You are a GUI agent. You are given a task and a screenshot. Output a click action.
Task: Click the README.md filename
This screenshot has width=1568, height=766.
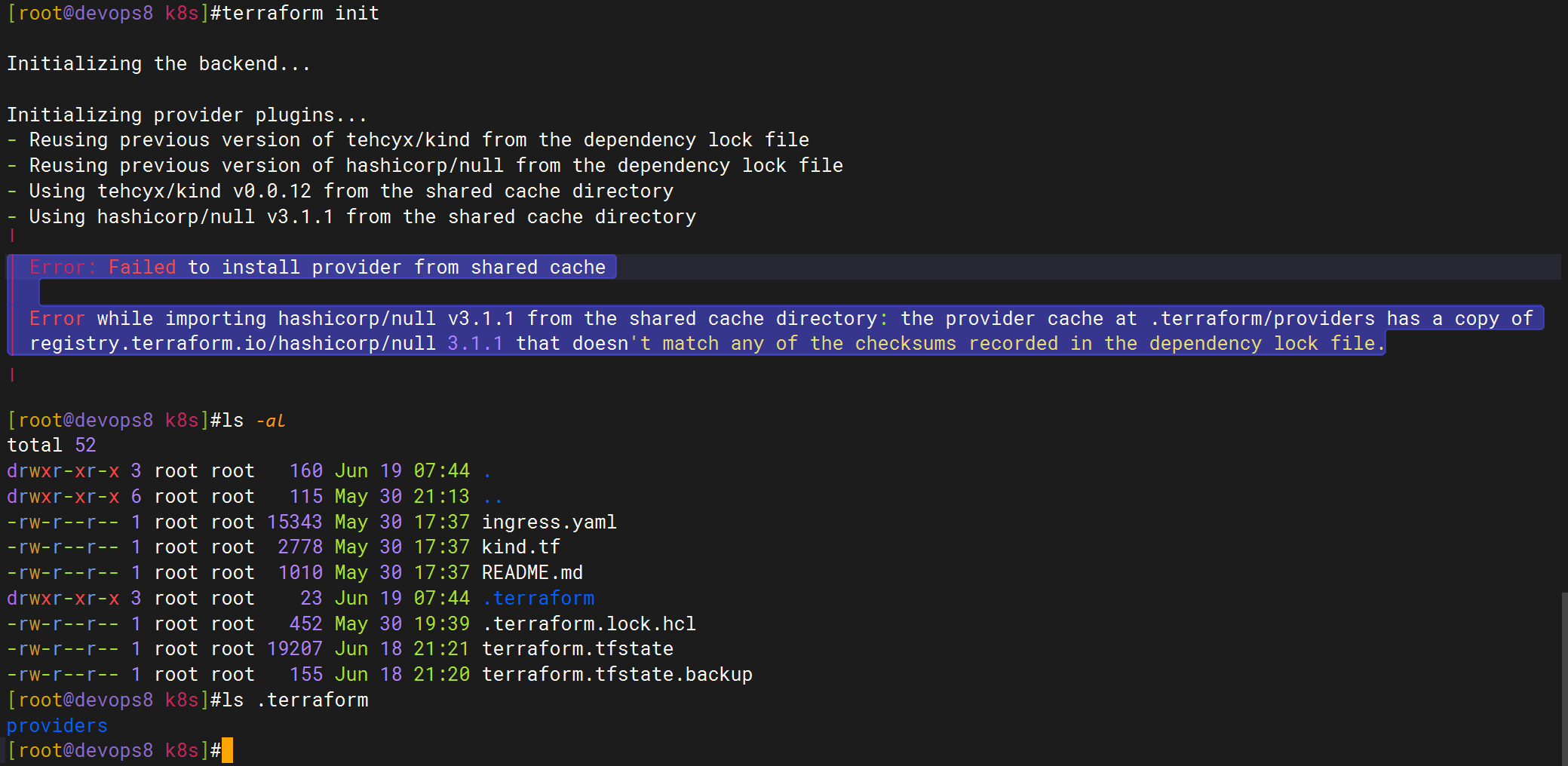(x=532, y=572)
